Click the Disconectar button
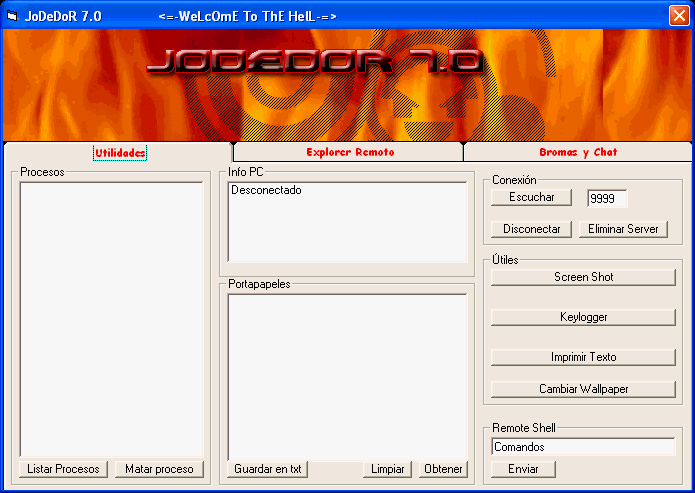This screenshot has width=695, height=493. point(531,229)
